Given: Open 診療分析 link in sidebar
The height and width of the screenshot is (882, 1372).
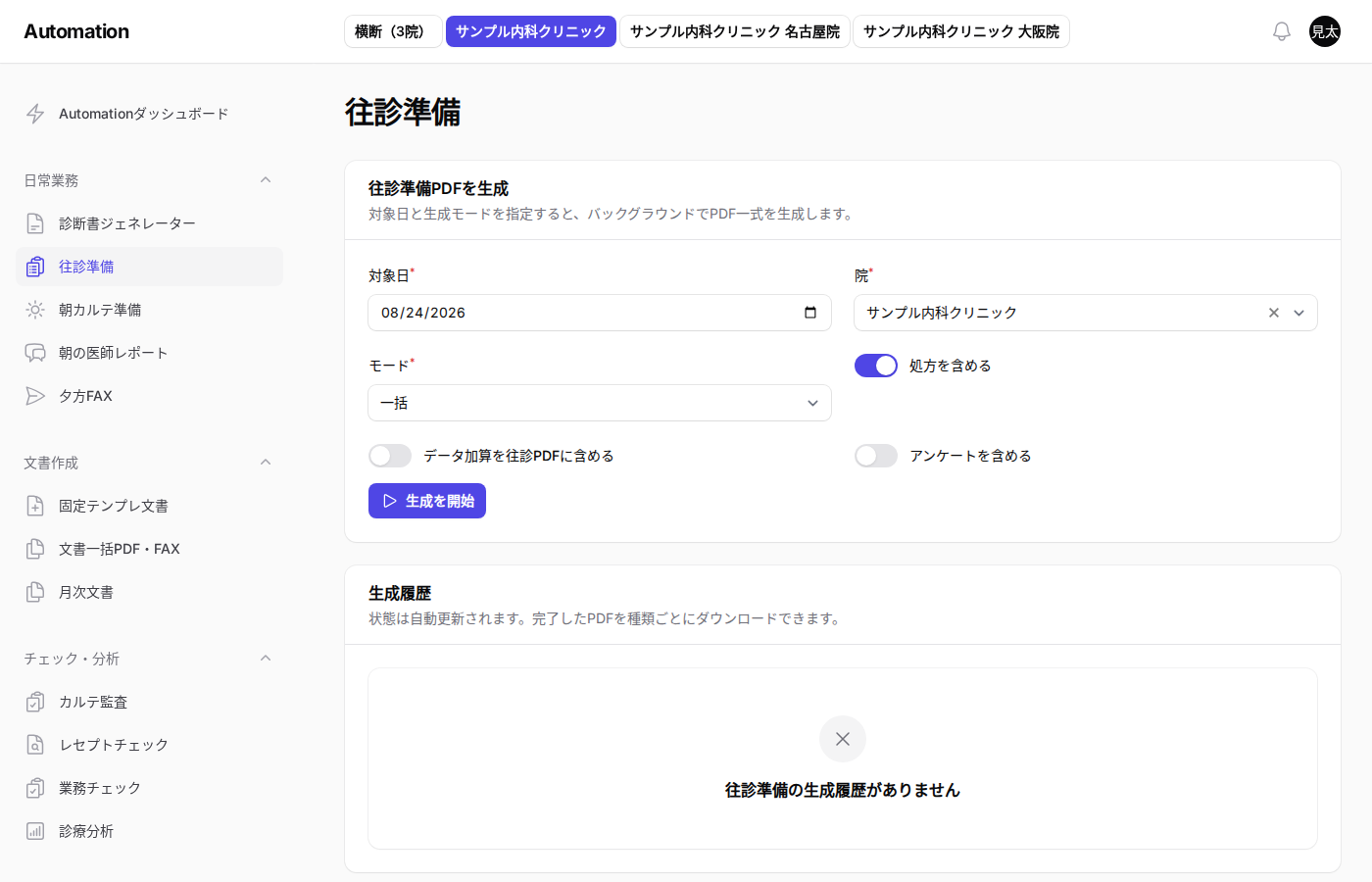Looking at the screenshot, I should coord(149,831).
